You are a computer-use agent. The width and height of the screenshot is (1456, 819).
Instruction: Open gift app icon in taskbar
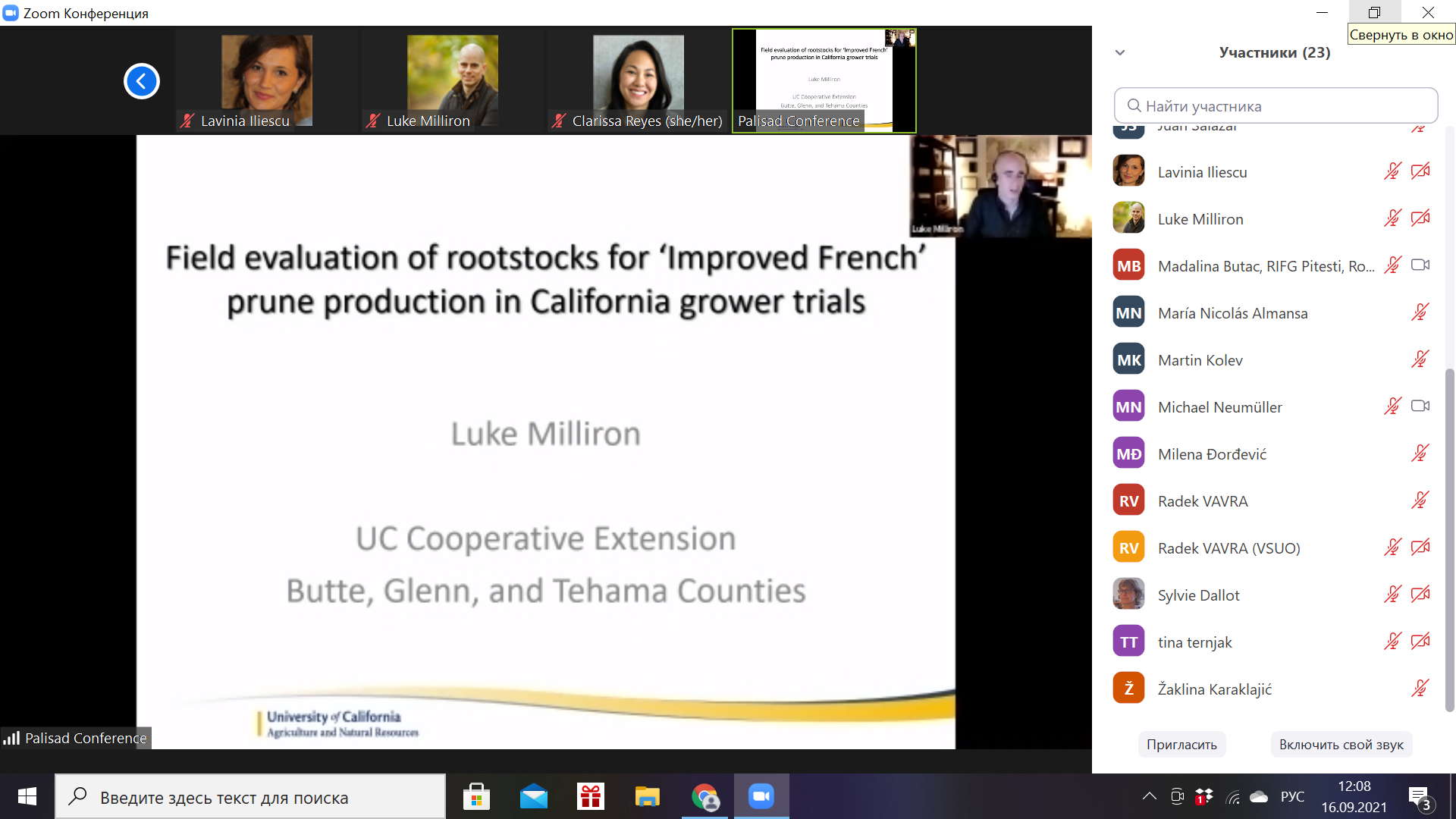pos(590,796)
